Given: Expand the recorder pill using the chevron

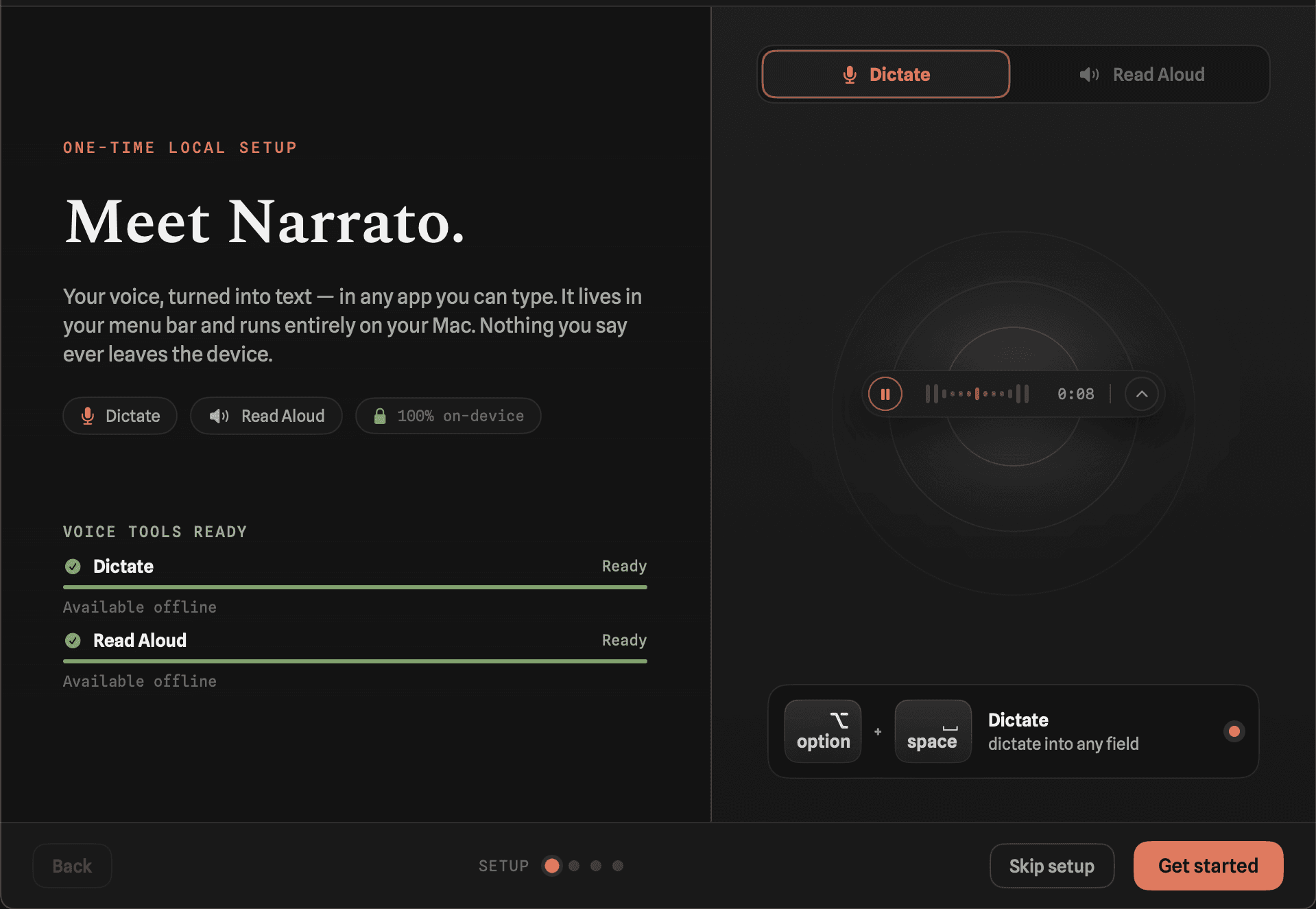Looking at the screenshot, I should click(1141, 394).
